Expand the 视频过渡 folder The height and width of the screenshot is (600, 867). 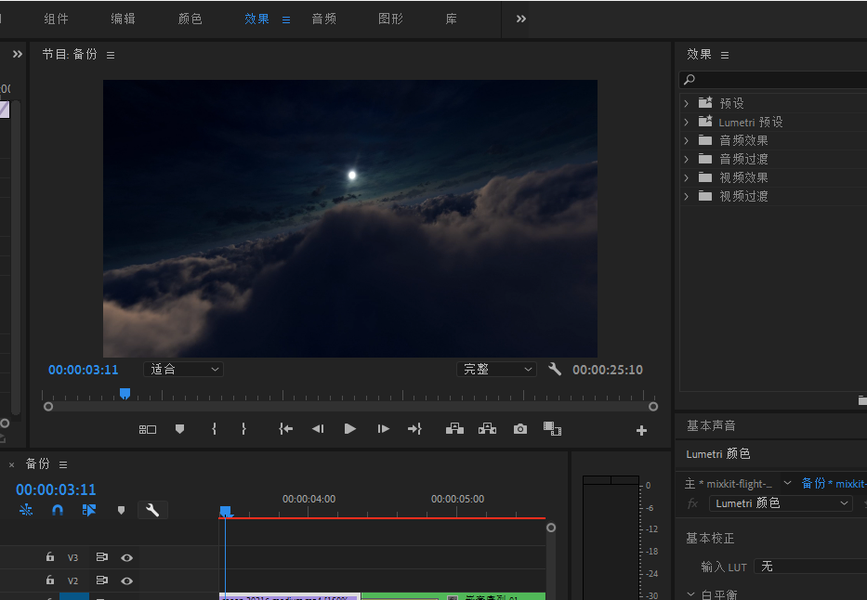pos(686,196)
